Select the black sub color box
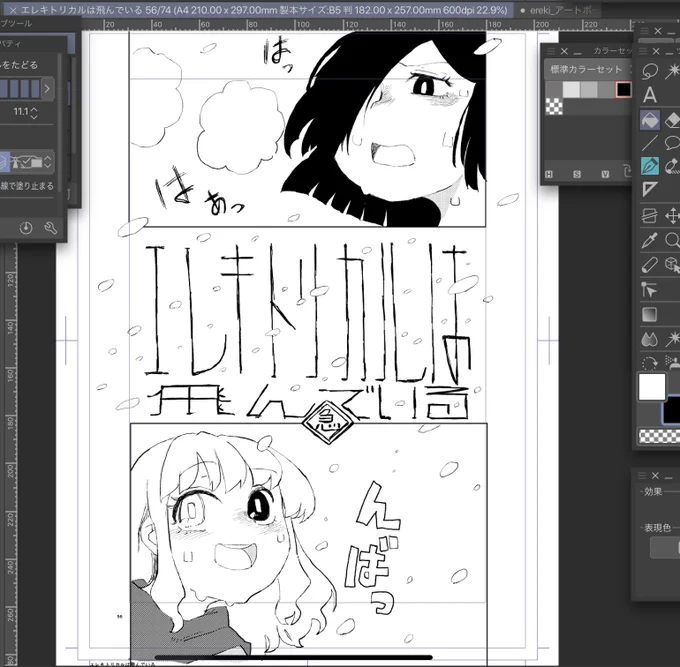 point(671,411)
